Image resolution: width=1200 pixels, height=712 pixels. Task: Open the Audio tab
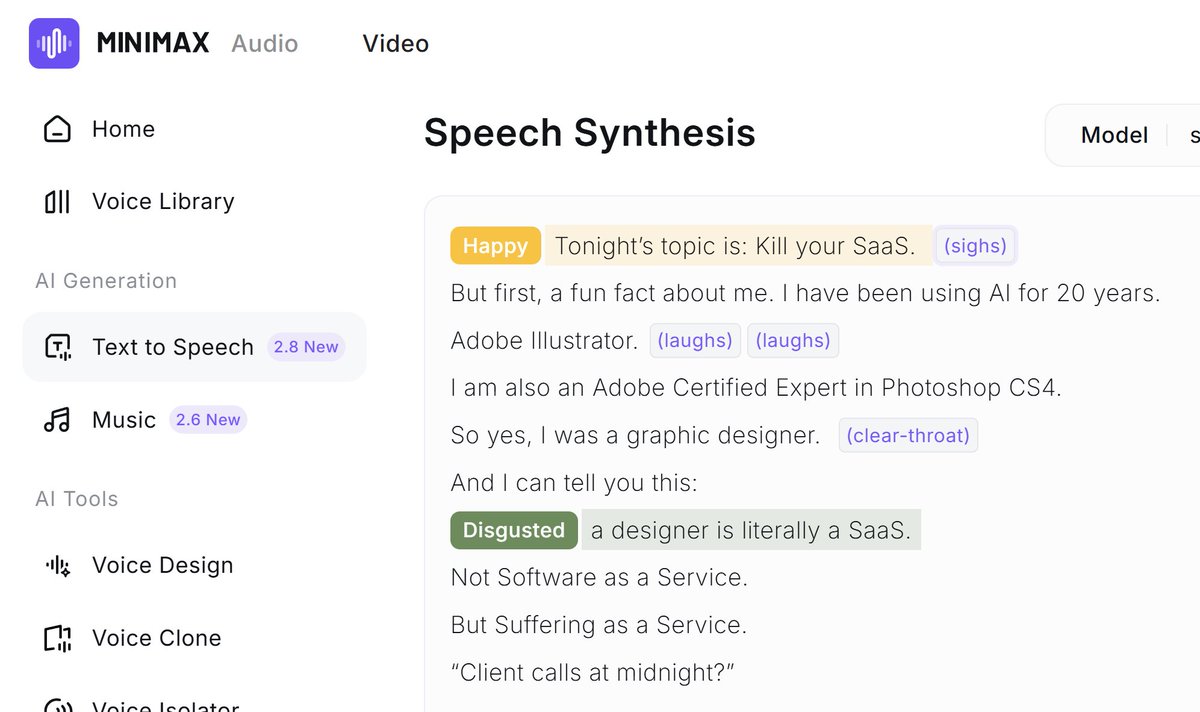[x=264, y=43]
